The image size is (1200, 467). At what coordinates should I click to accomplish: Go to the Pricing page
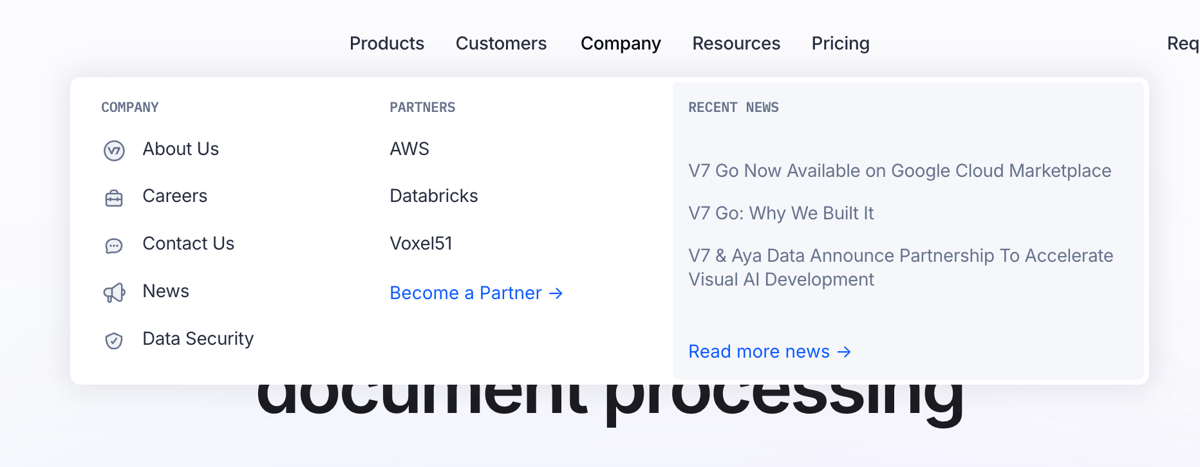point(840,43)
